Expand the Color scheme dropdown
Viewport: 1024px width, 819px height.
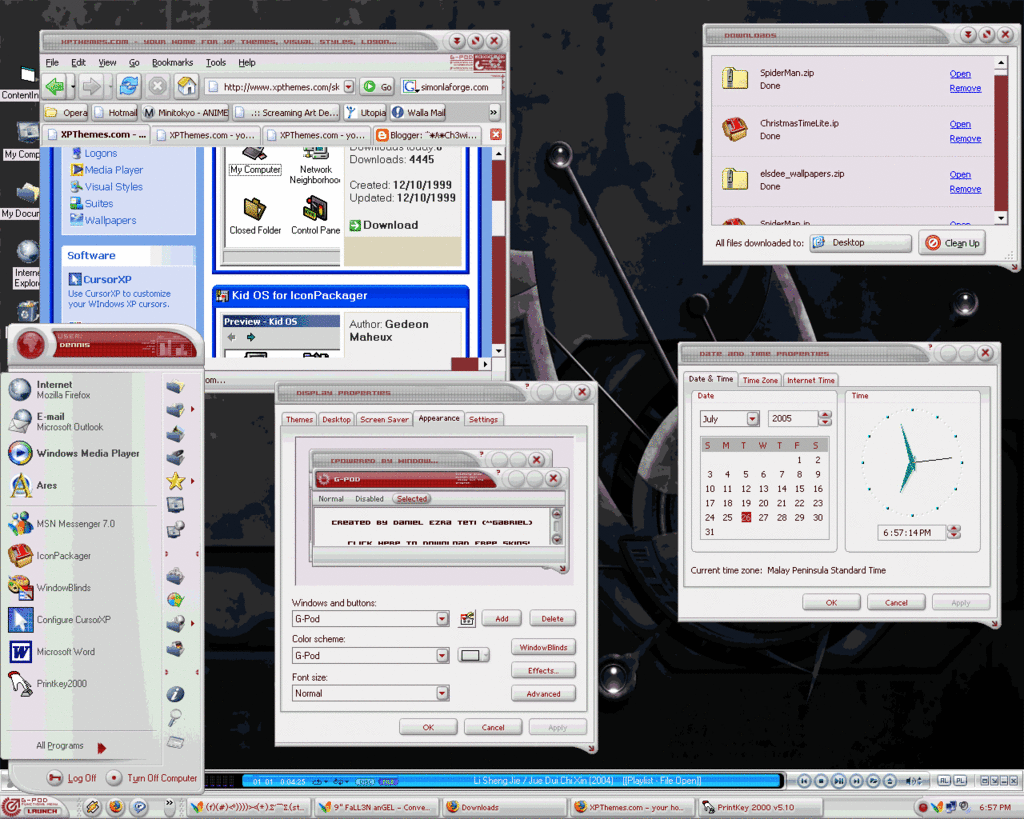(x=442, y=655)
